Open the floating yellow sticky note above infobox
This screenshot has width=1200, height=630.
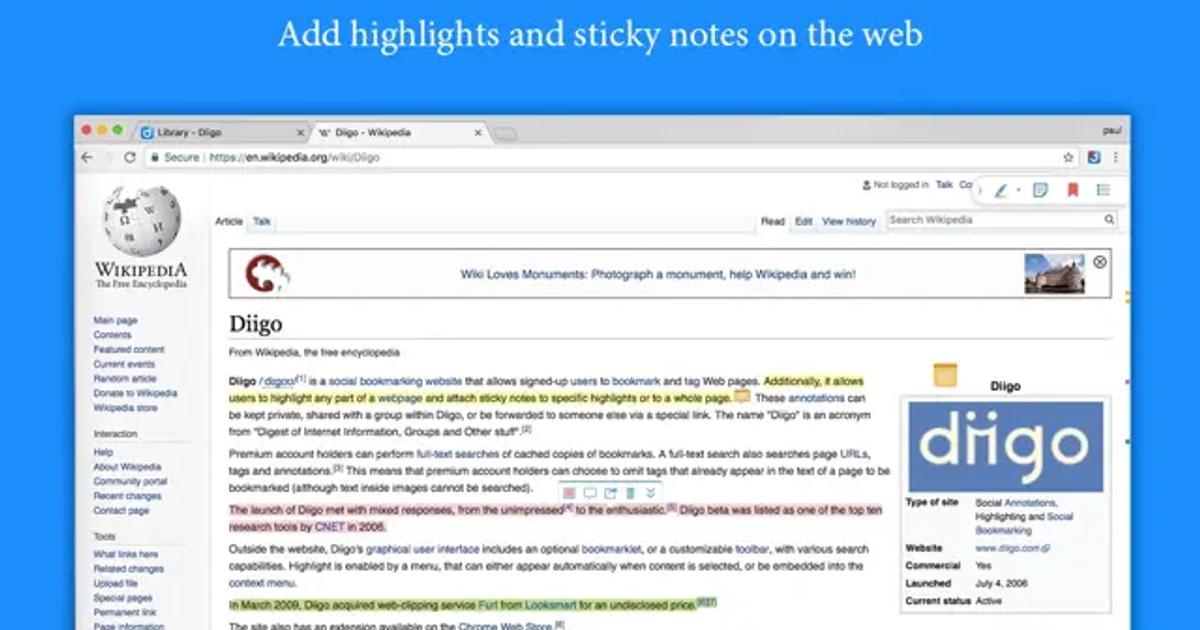[x=945, y=375]
